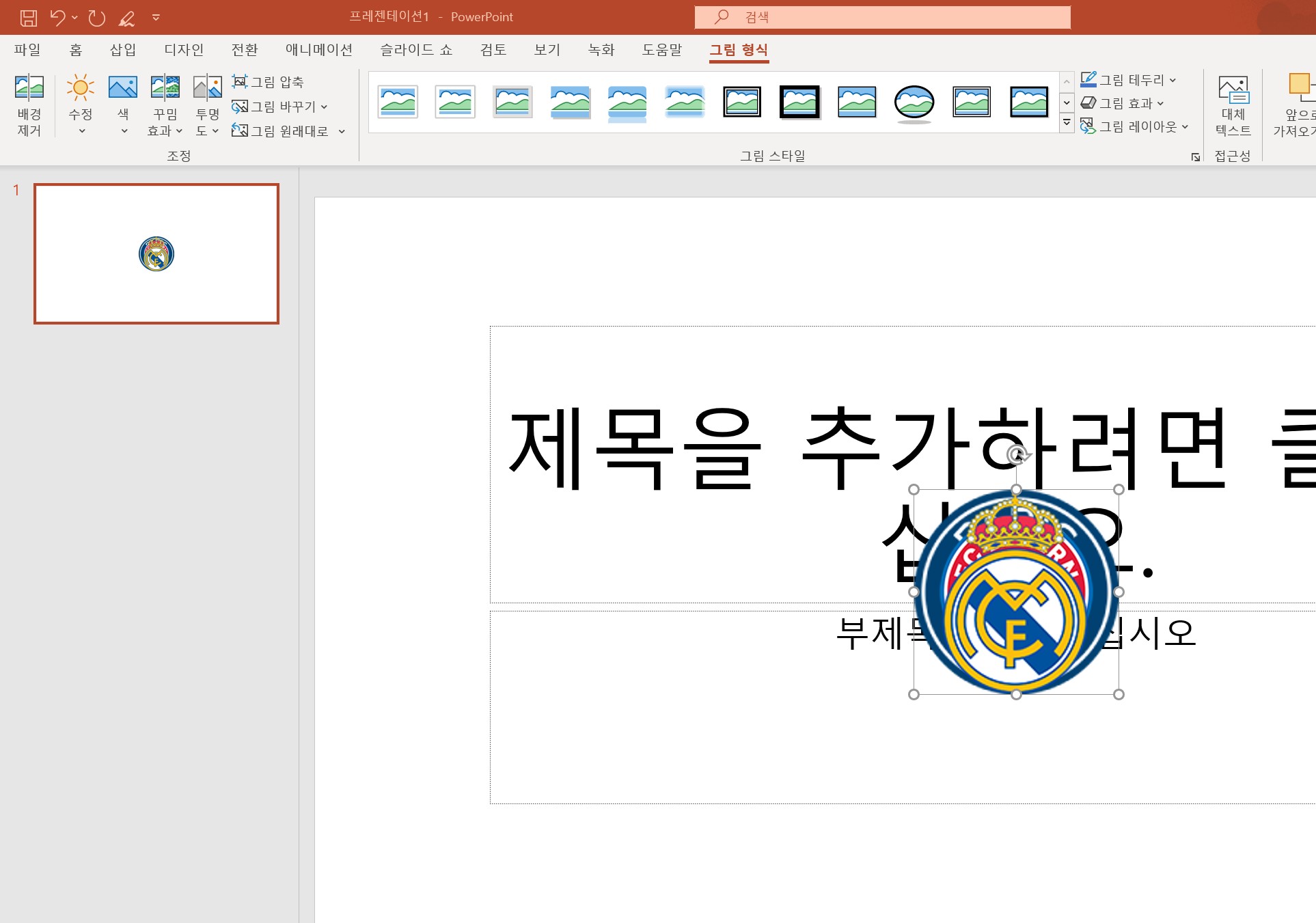The height and width of the screenshot is (923, 1316).
Task: Expand the 그림 원래대로 dropdown arrow
Action: point(342,131)
